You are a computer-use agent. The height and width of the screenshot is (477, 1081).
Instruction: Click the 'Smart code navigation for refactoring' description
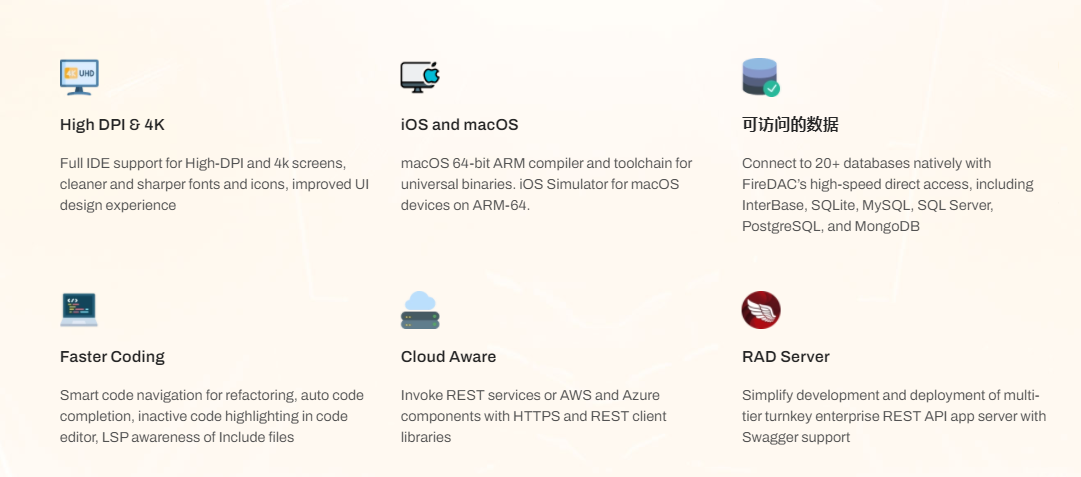coord(212,416)
